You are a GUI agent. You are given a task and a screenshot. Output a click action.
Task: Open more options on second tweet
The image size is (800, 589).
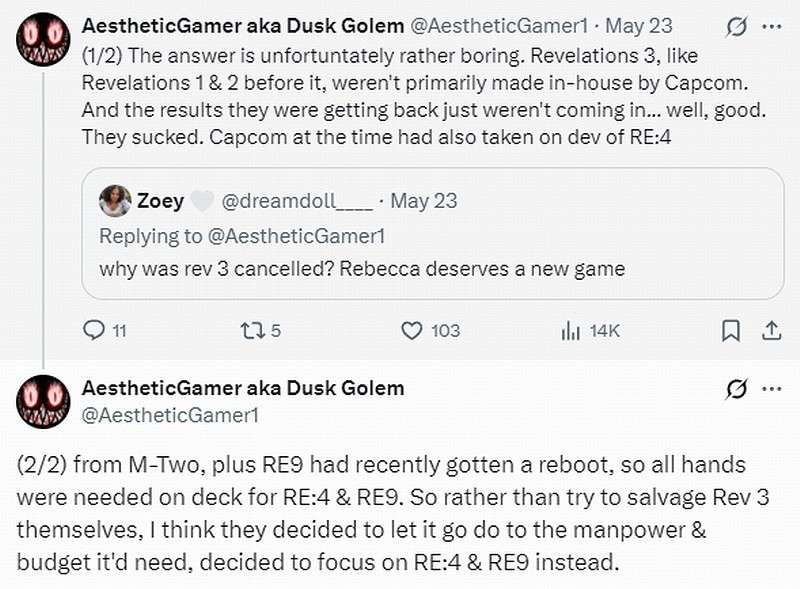(771, 388)
